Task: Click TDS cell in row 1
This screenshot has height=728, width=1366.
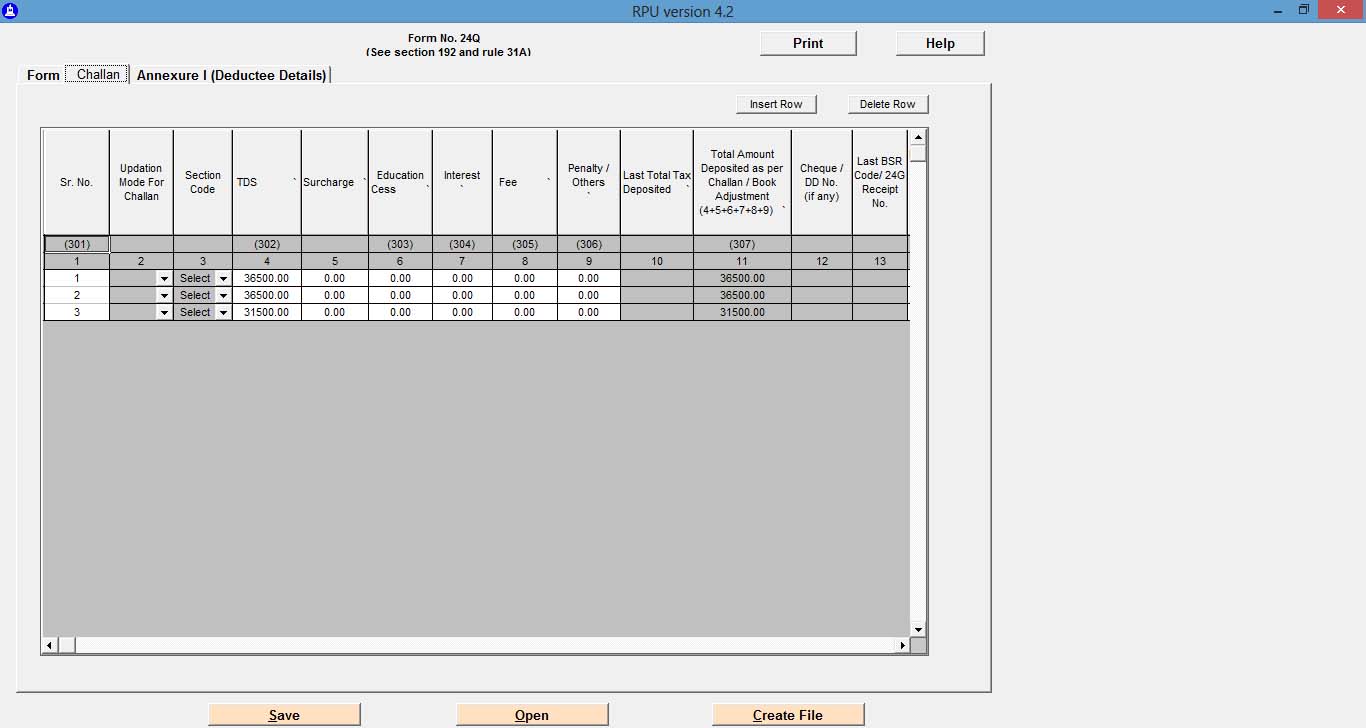Action: [x=267, y=279]
